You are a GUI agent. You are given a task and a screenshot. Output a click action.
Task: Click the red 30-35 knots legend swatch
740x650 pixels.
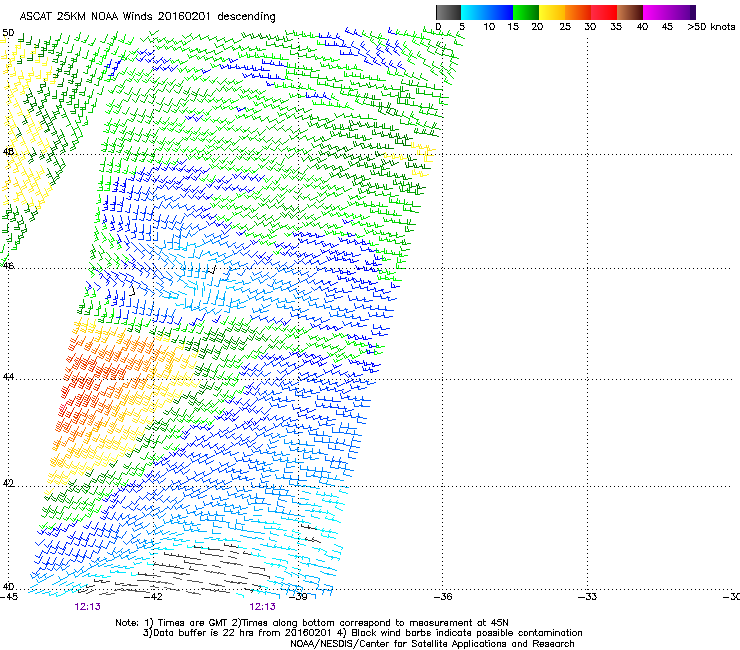coord(604,12)
